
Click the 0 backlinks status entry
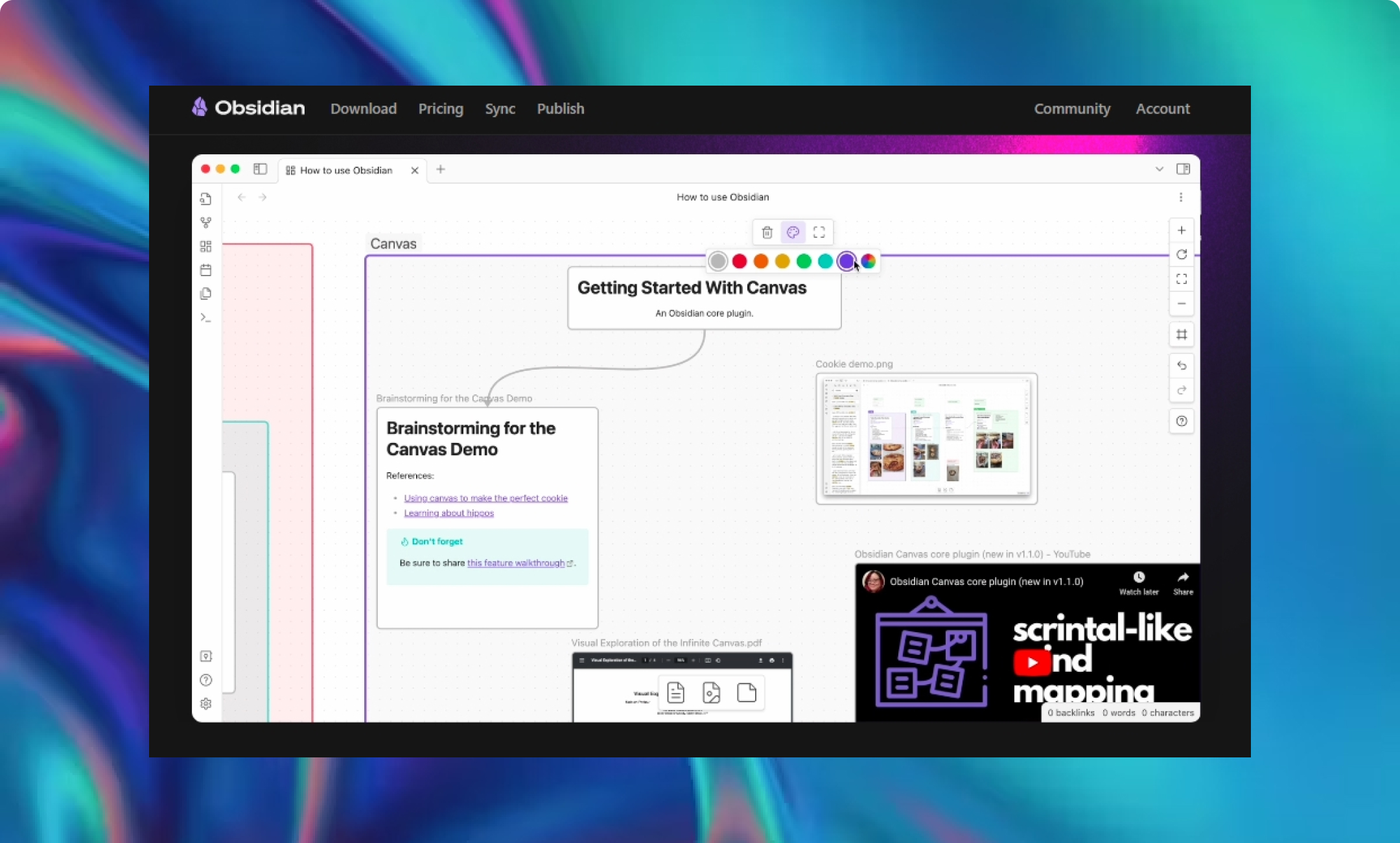click(1071, 713)
